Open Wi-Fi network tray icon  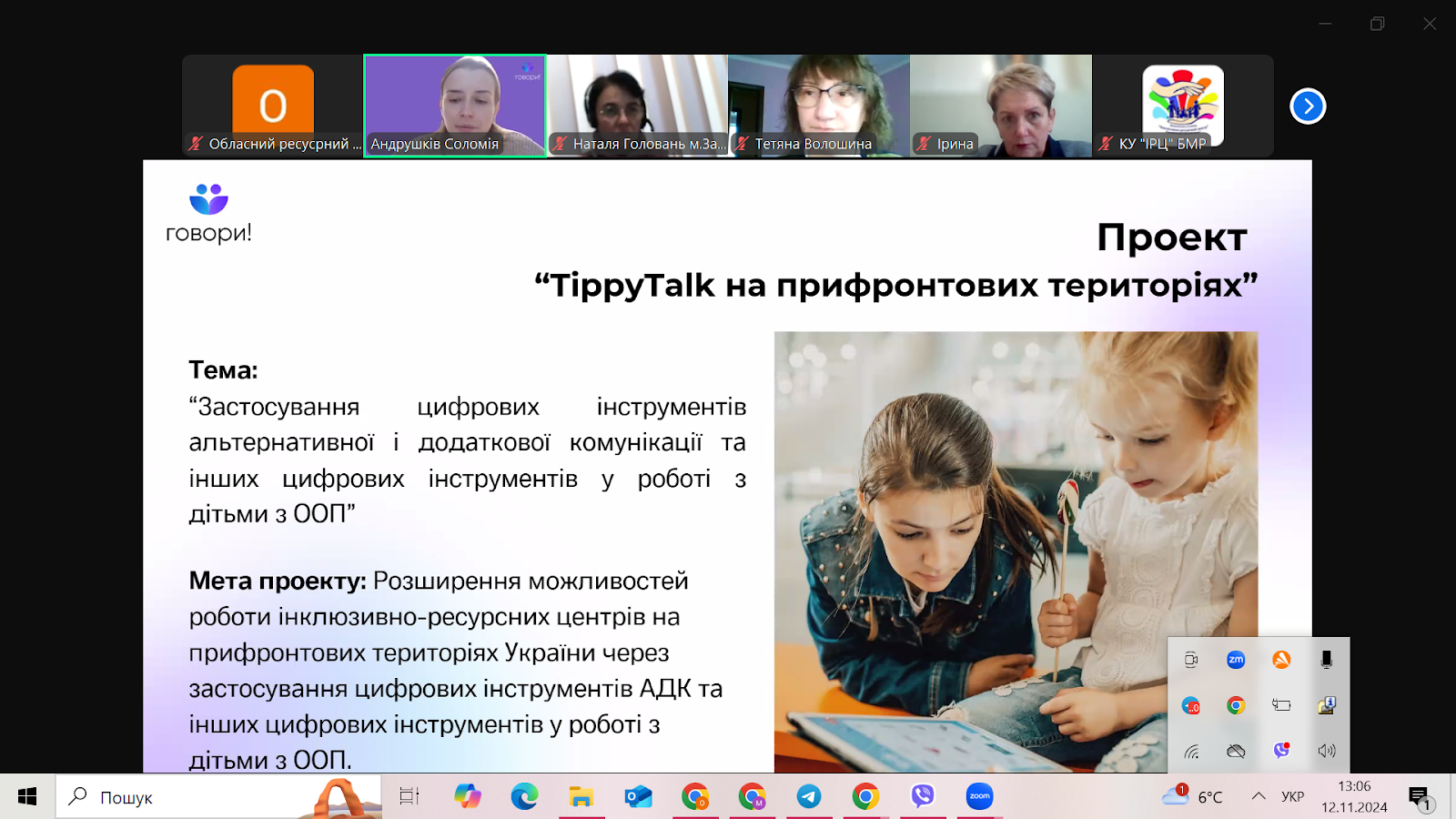(1191, 751)
